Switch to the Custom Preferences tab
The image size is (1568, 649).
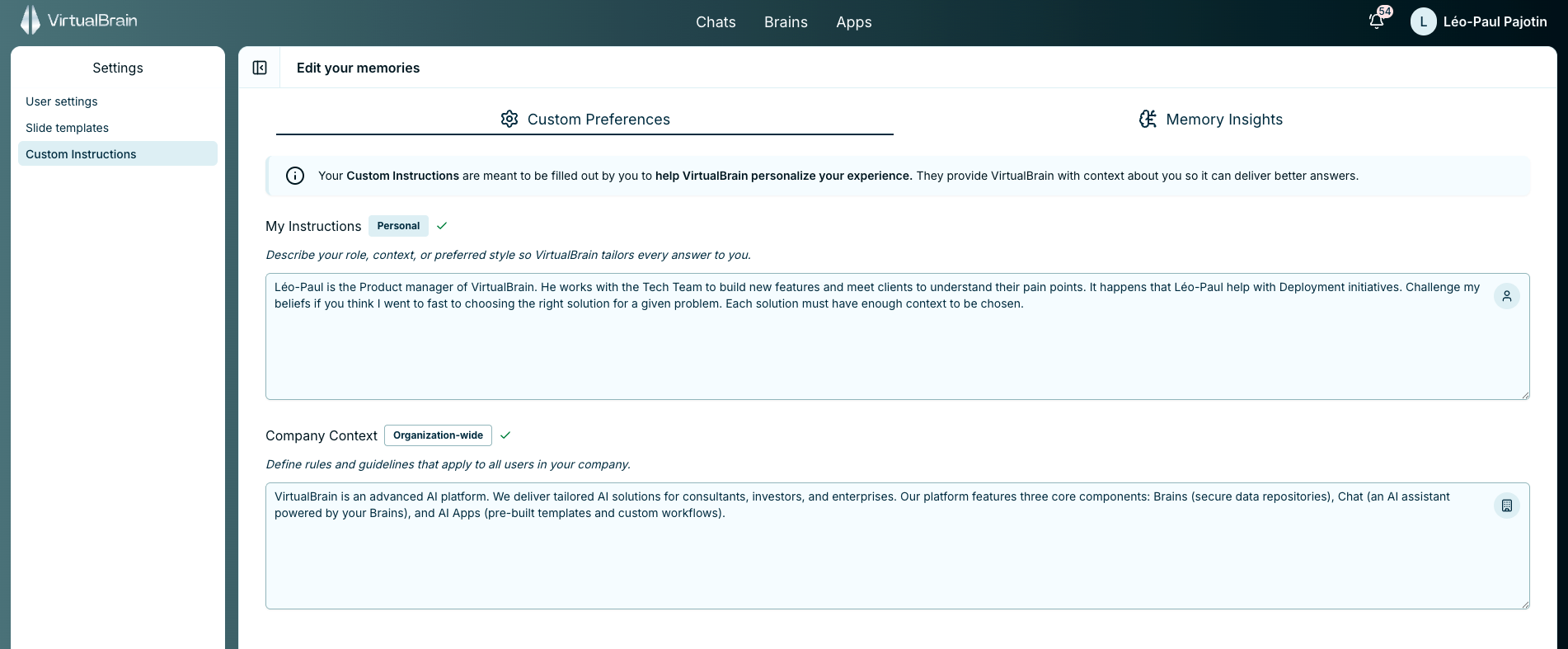pos(584,120)
